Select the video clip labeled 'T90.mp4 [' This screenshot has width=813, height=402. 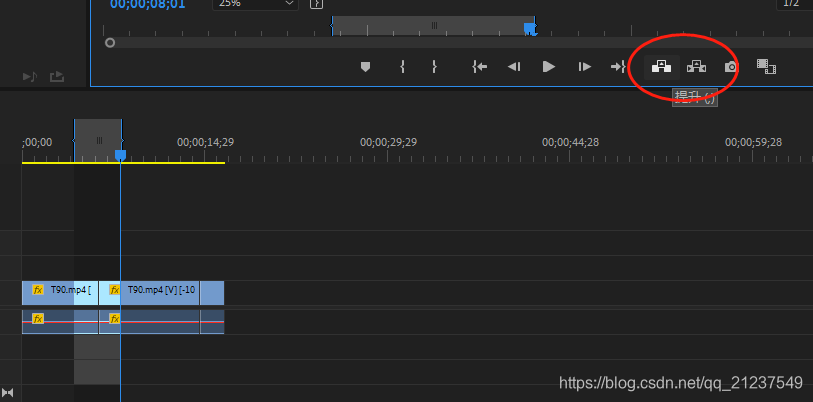(60, 293)
